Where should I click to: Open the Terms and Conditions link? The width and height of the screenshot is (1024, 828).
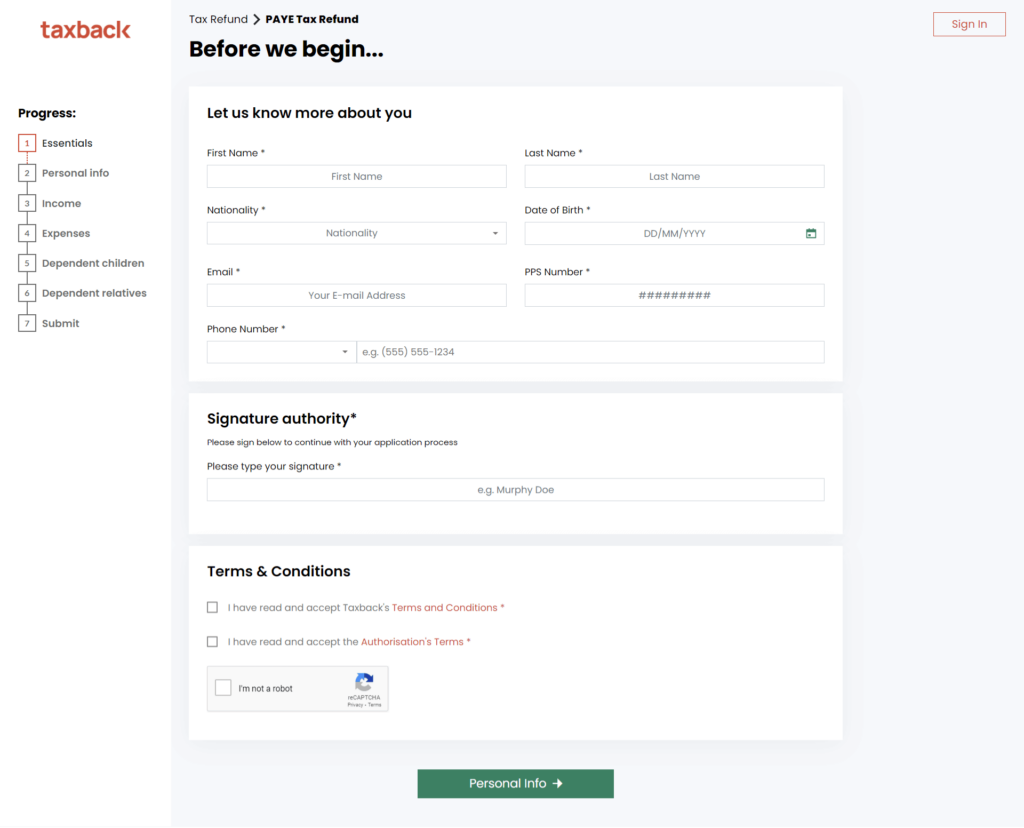(445, 608)
